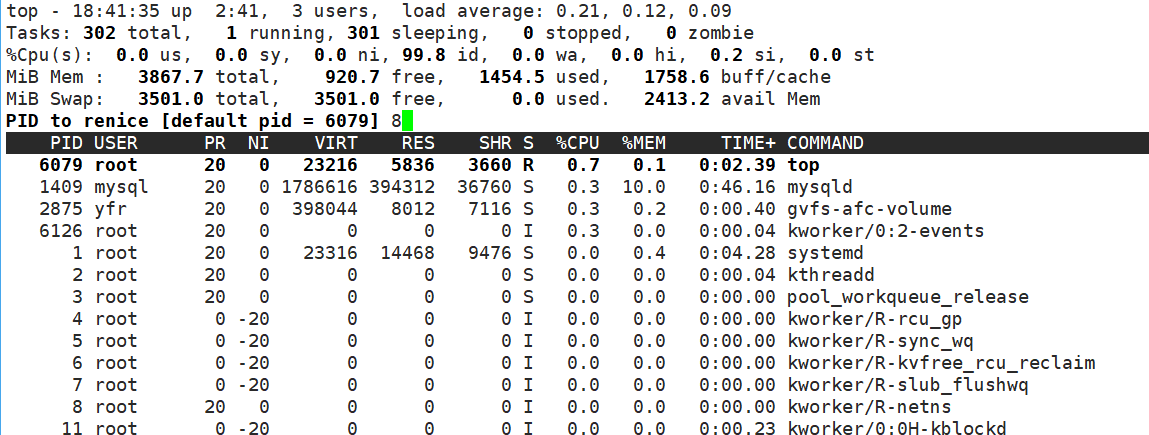
Task: Click gvfs-afc-volume VIRT value 398044
Action: 325,209
